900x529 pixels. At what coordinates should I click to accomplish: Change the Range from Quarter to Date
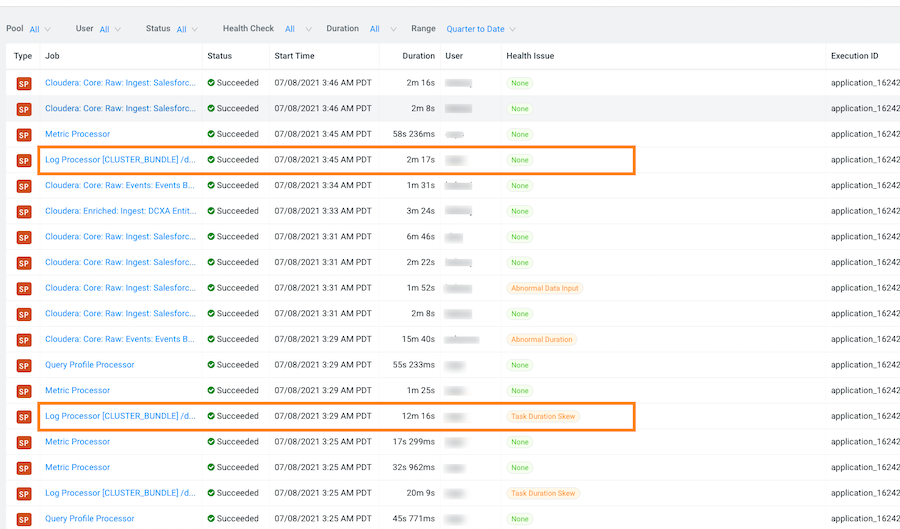pos(481,29)
